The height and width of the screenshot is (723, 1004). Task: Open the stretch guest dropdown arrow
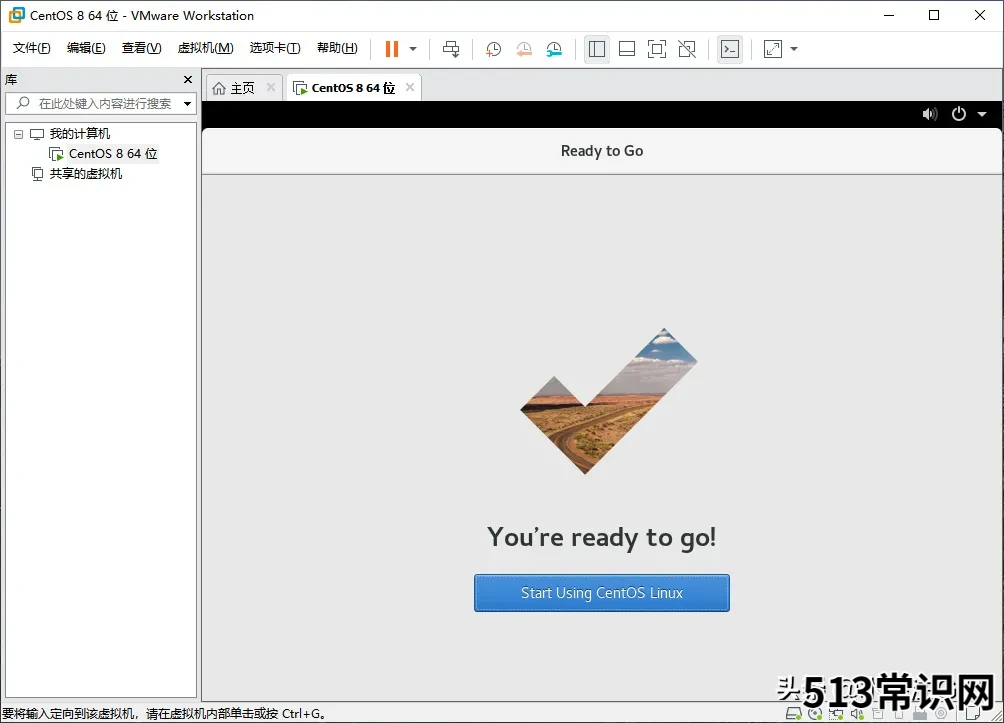tap(794, 49)
